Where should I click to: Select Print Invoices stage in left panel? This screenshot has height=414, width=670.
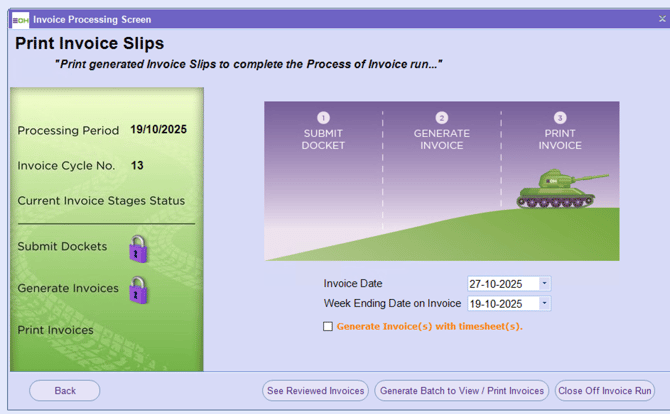[55, 330]
